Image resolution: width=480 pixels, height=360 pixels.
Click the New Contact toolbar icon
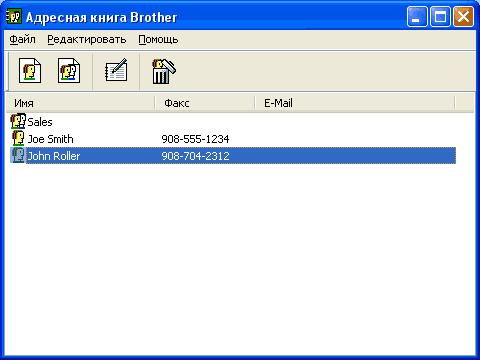click(30, 71)
